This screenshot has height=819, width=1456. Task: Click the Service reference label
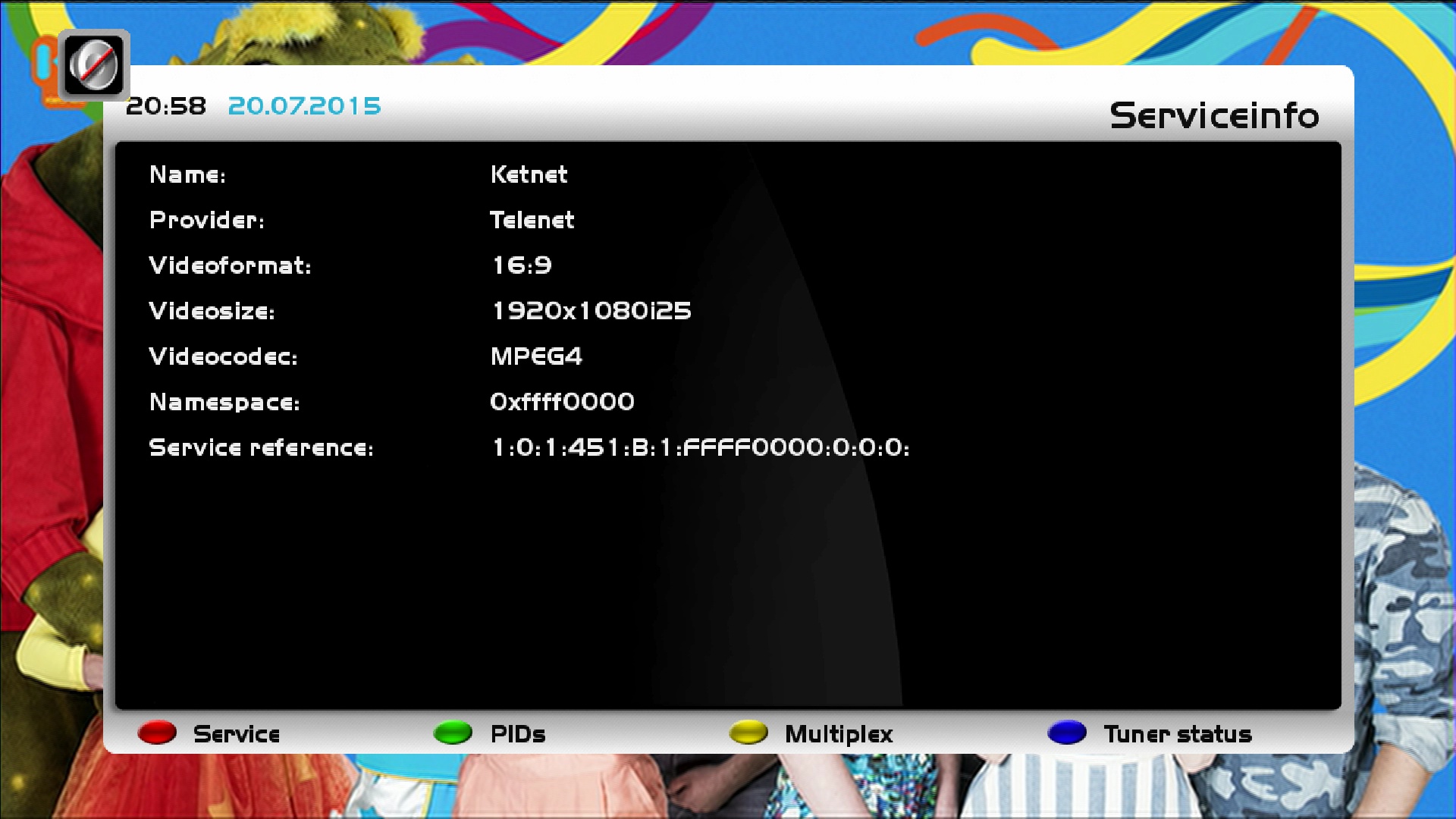(261, 447)
